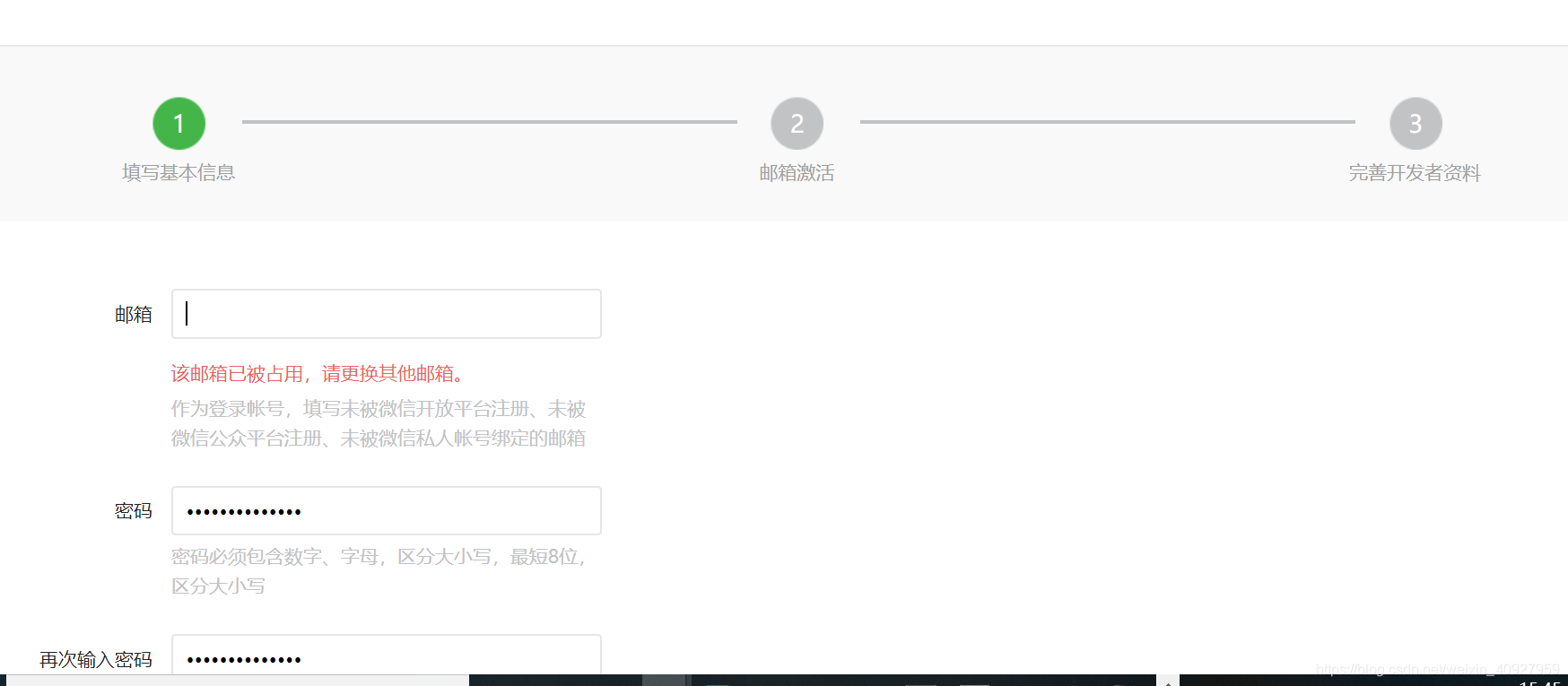This screenshot has width=1568, height=686.
Task: Click the gray step 3 circle
Action: [x=1416, y=124]
